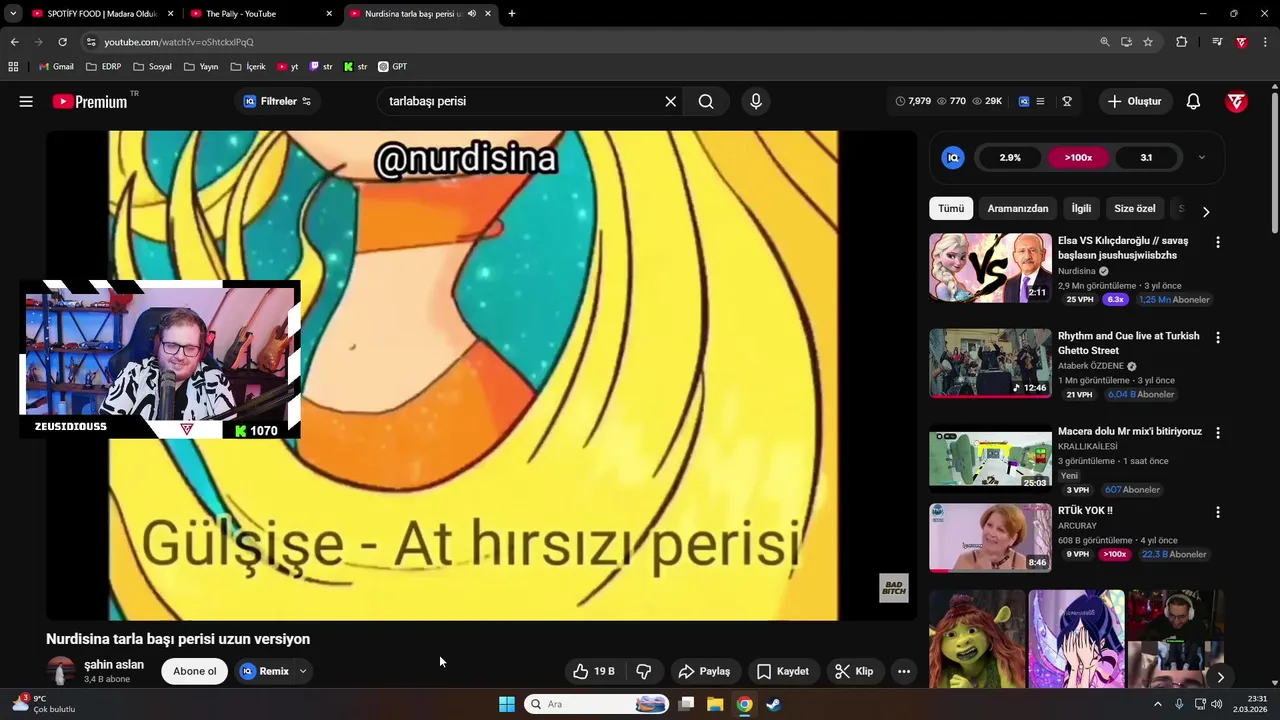Open the YouTube account avatar menu

(1237, 101)
